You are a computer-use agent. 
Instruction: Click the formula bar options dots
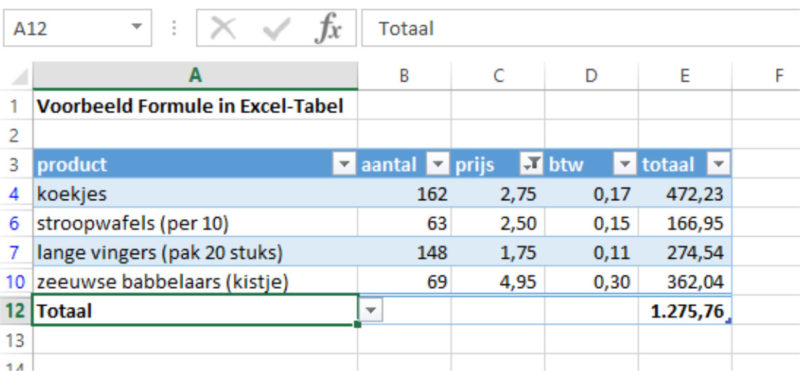174,28
